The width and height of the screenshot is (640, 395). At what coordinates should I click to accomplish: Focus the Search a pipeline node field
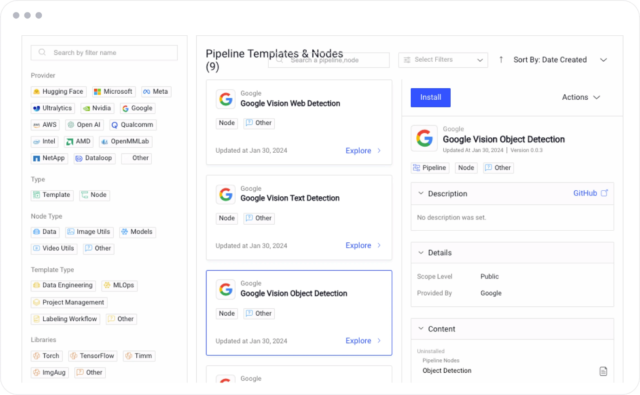point(329,60)
